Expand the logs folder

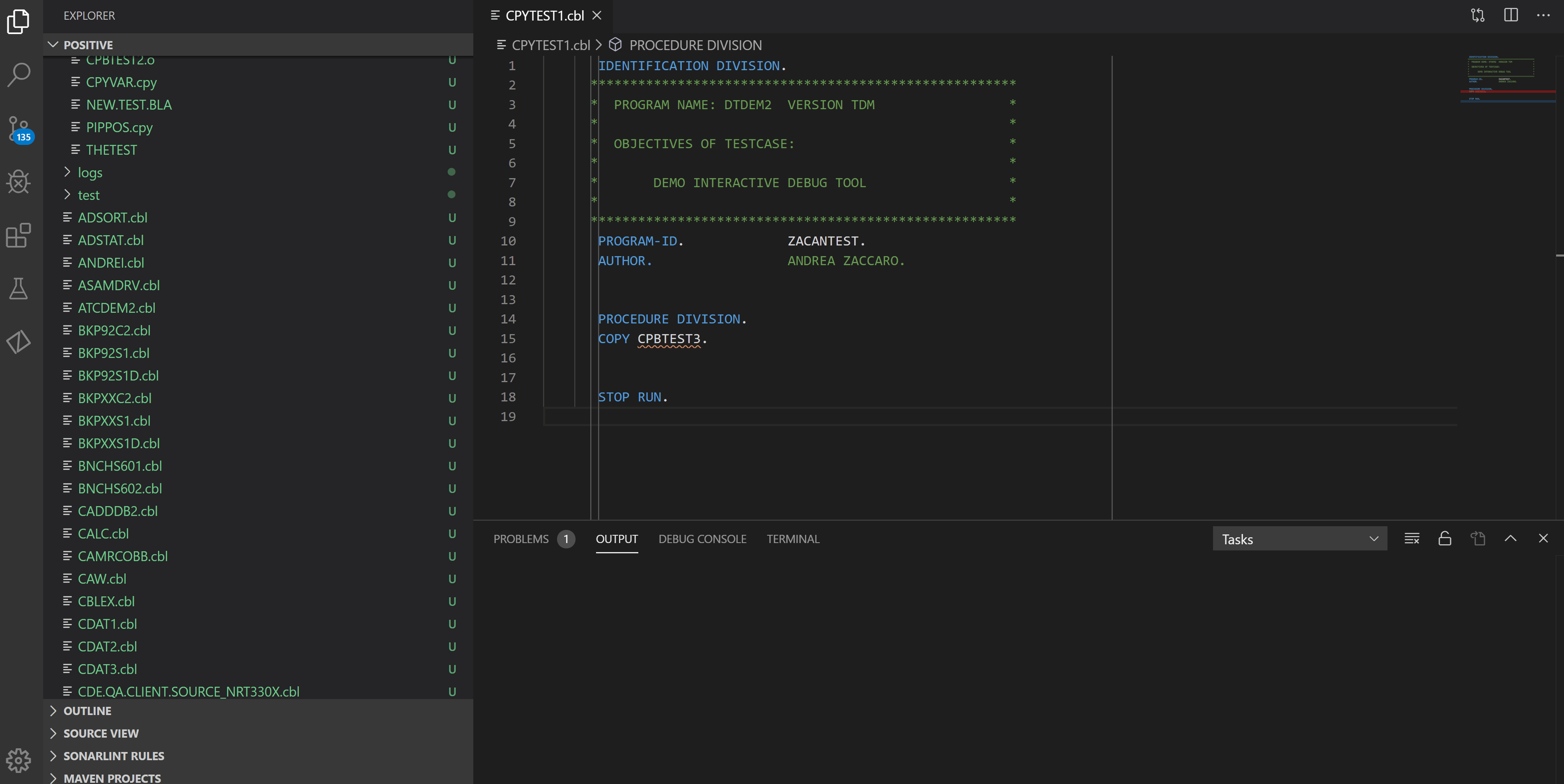click(90, 172)
